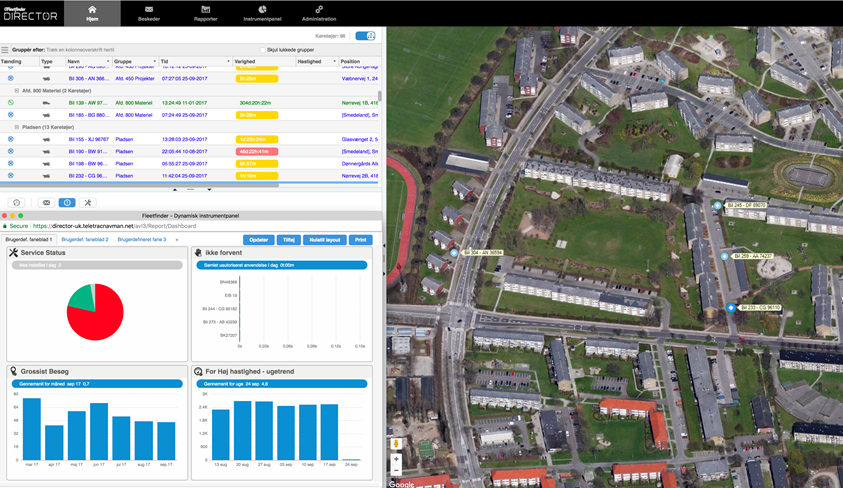Open the Rapporter section
The height and width of the screenshot is (488, 843).
tap(205, 13)
